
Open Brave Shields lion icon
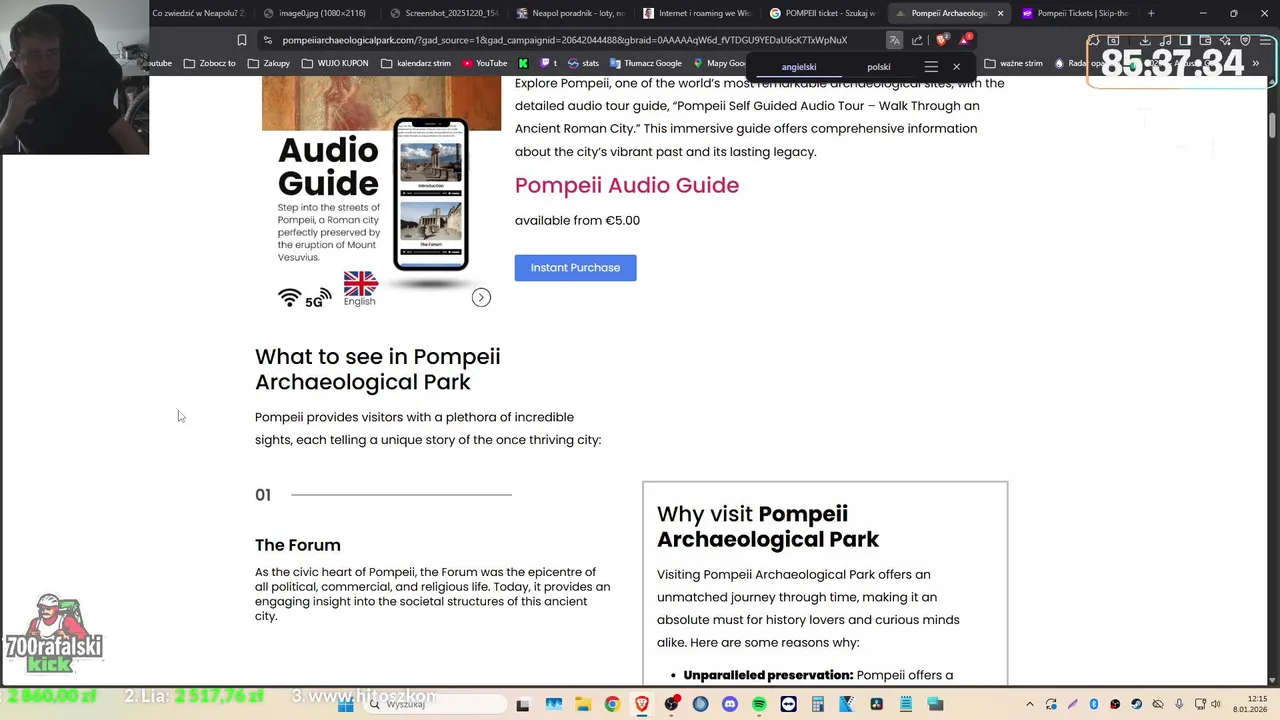pyautogui.click(x=941, y=40)
